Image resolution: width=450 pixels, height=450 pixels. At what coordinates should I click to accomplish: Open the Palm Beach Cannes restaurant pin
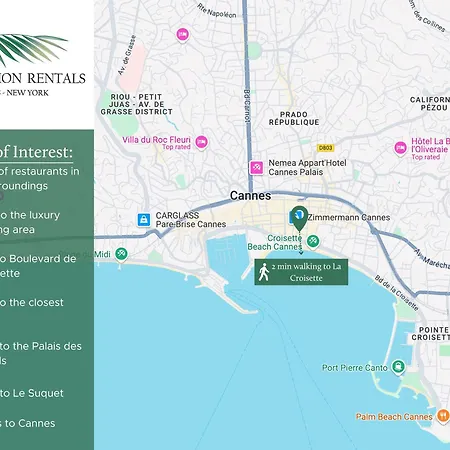click(443, 416)
